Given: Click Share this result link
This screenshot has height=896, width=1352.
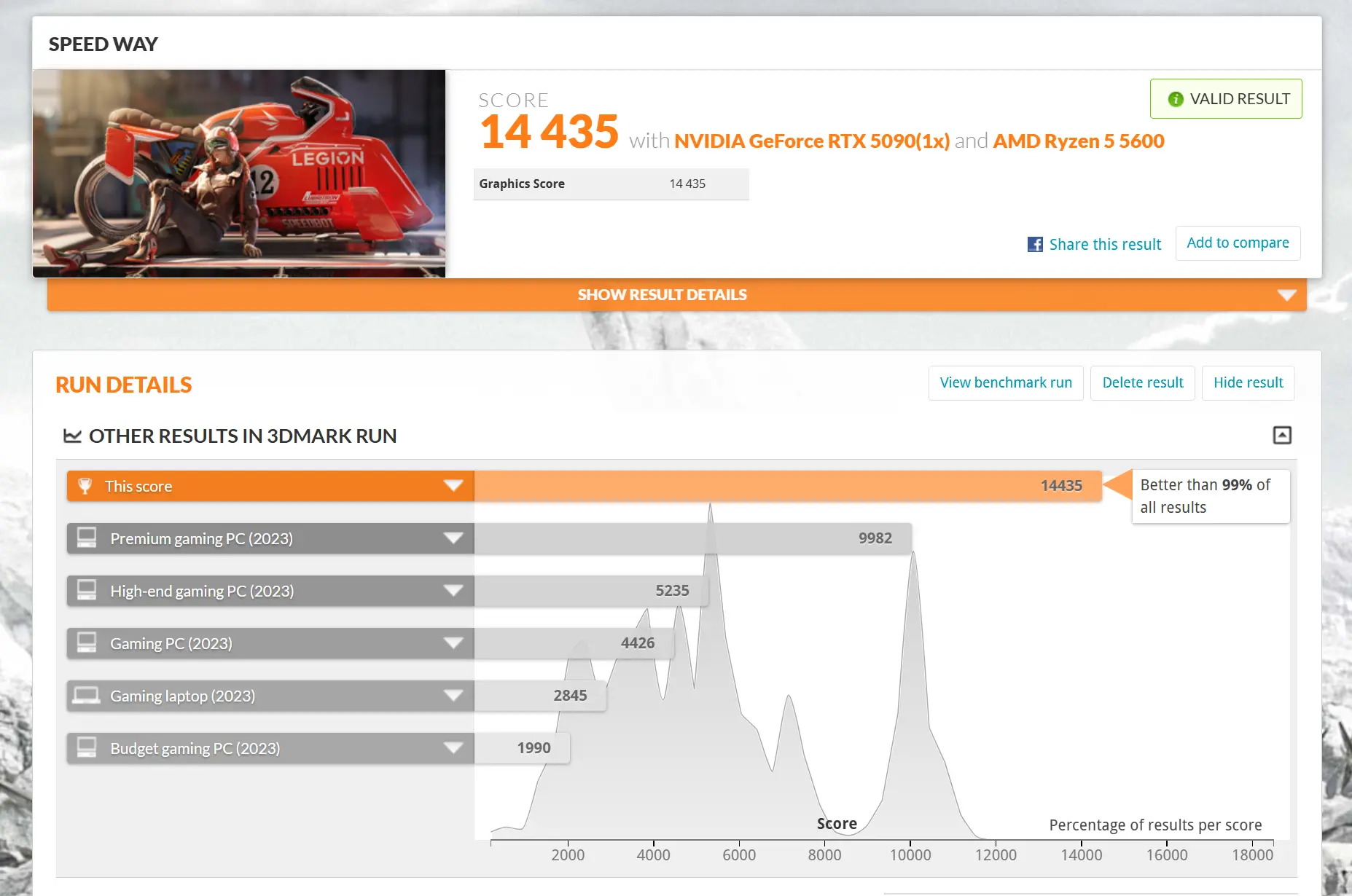Looking at the screenshot, I should point(1105,245).
